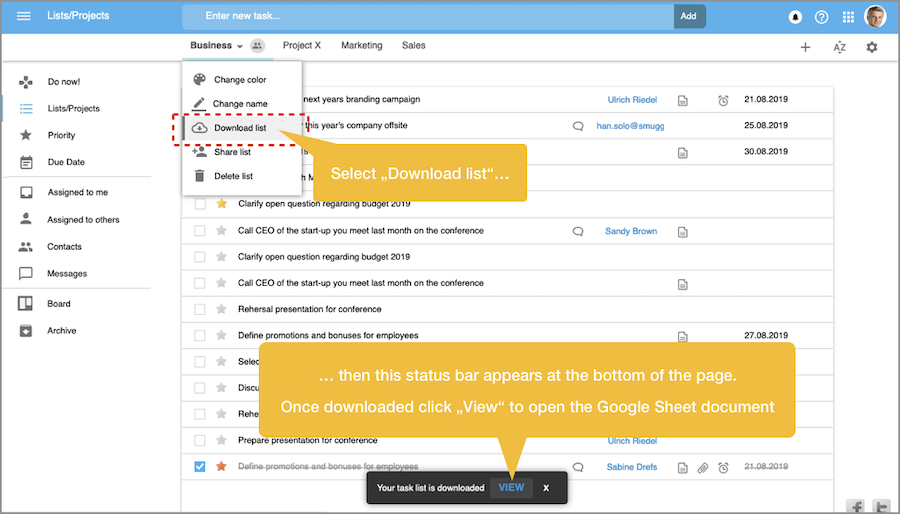
Task: Open assignee Sabine Drefs link
Action: (632, 467)
